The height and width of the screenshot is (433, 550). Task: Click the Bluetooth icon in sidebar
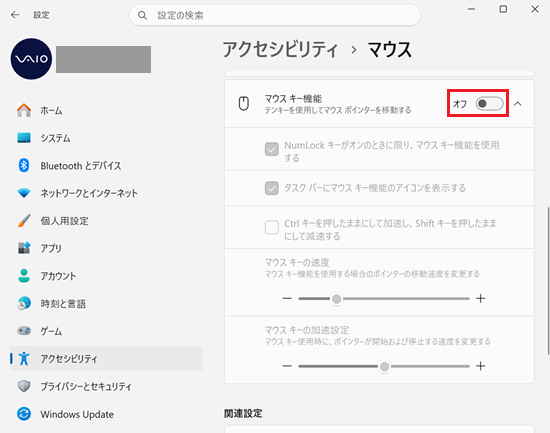24,165
